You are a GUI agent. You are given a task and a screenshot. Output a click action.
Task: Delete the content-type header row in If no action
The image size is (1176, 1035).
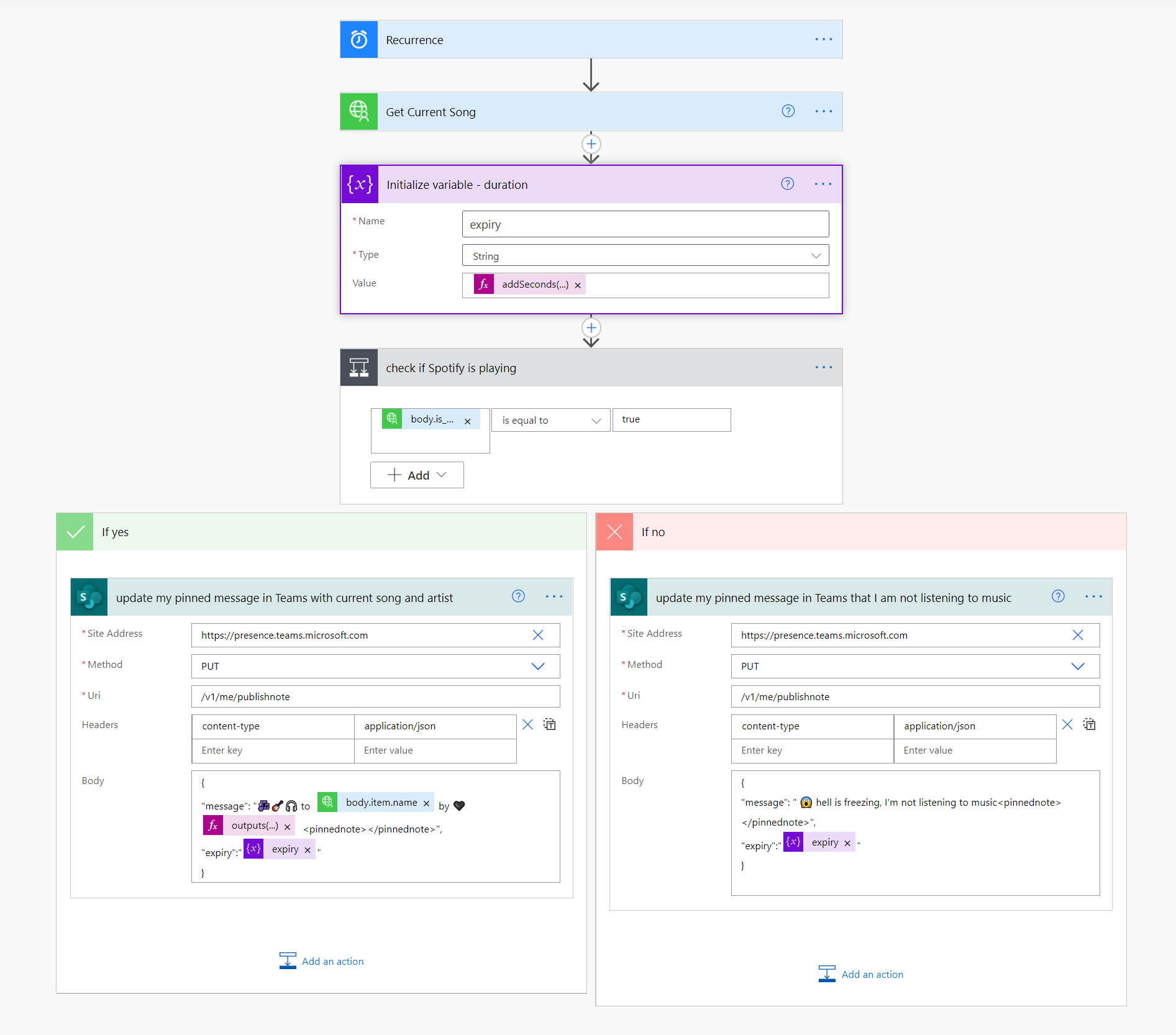coord(1067,724)
